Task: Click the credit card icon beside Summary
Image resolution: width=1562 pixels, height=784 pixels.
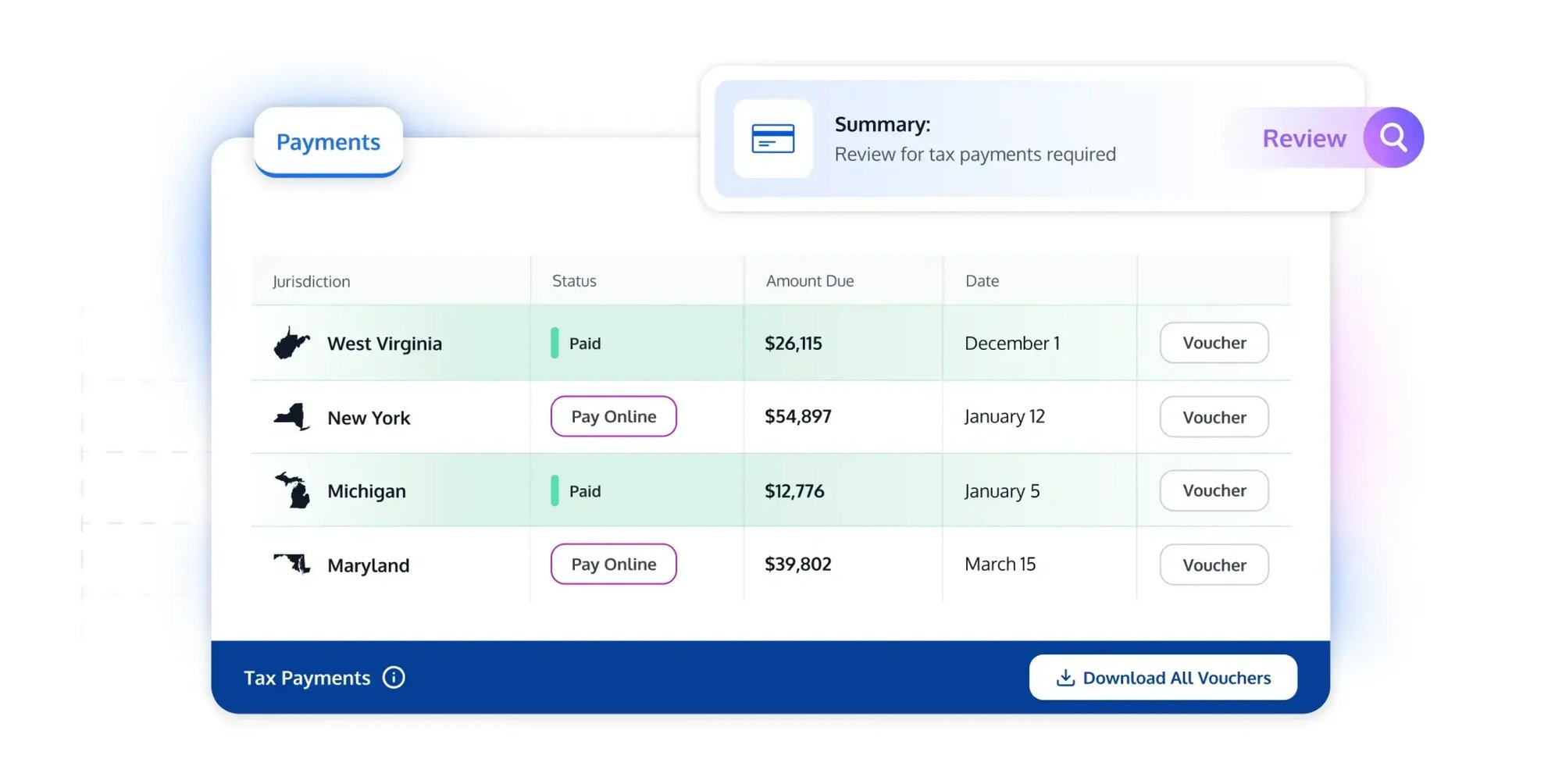Action: point(773,139)
